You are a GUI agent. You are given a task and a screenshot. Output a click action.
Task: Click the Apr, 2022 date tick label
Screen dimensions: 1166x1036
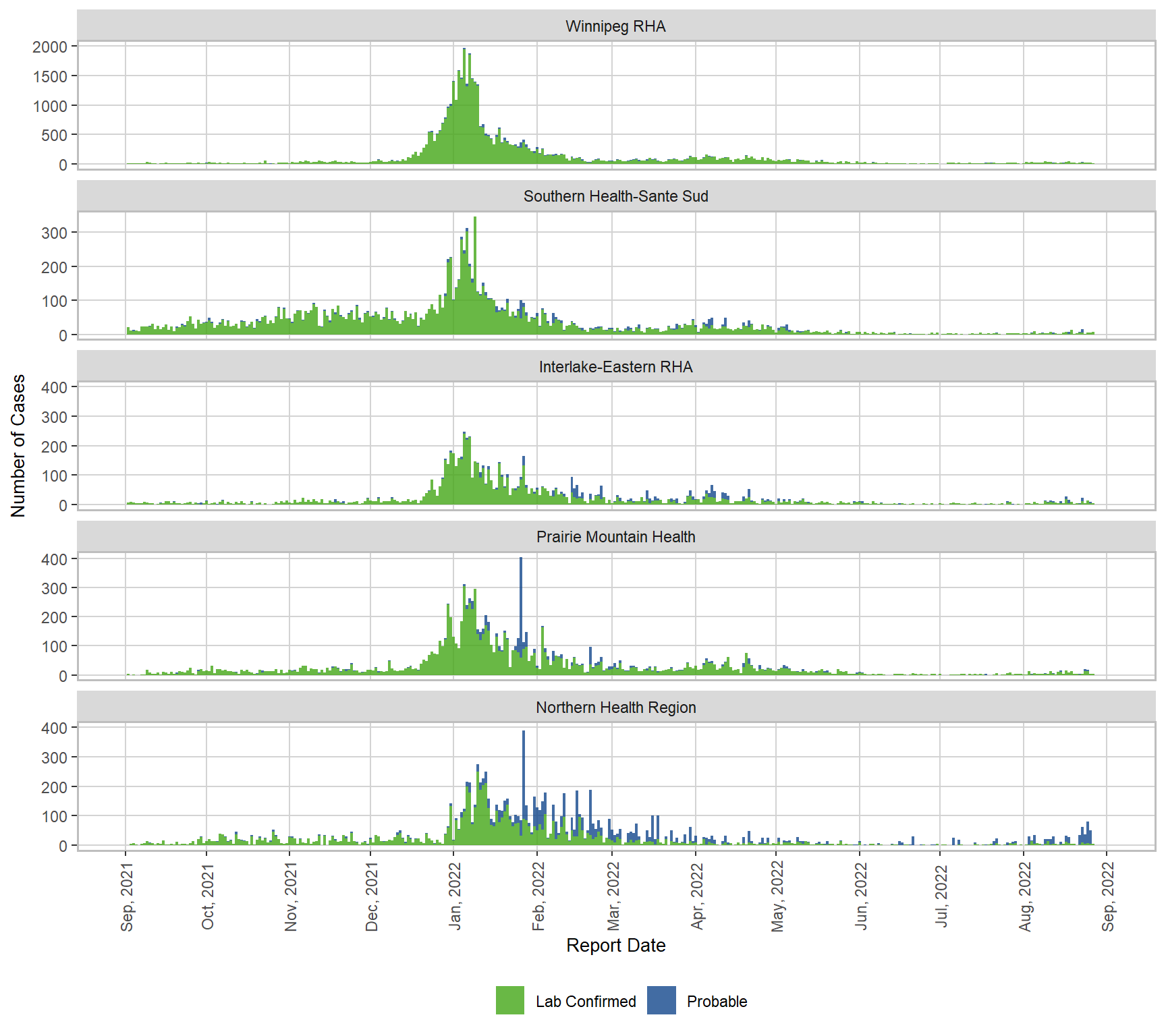point(697,897)
